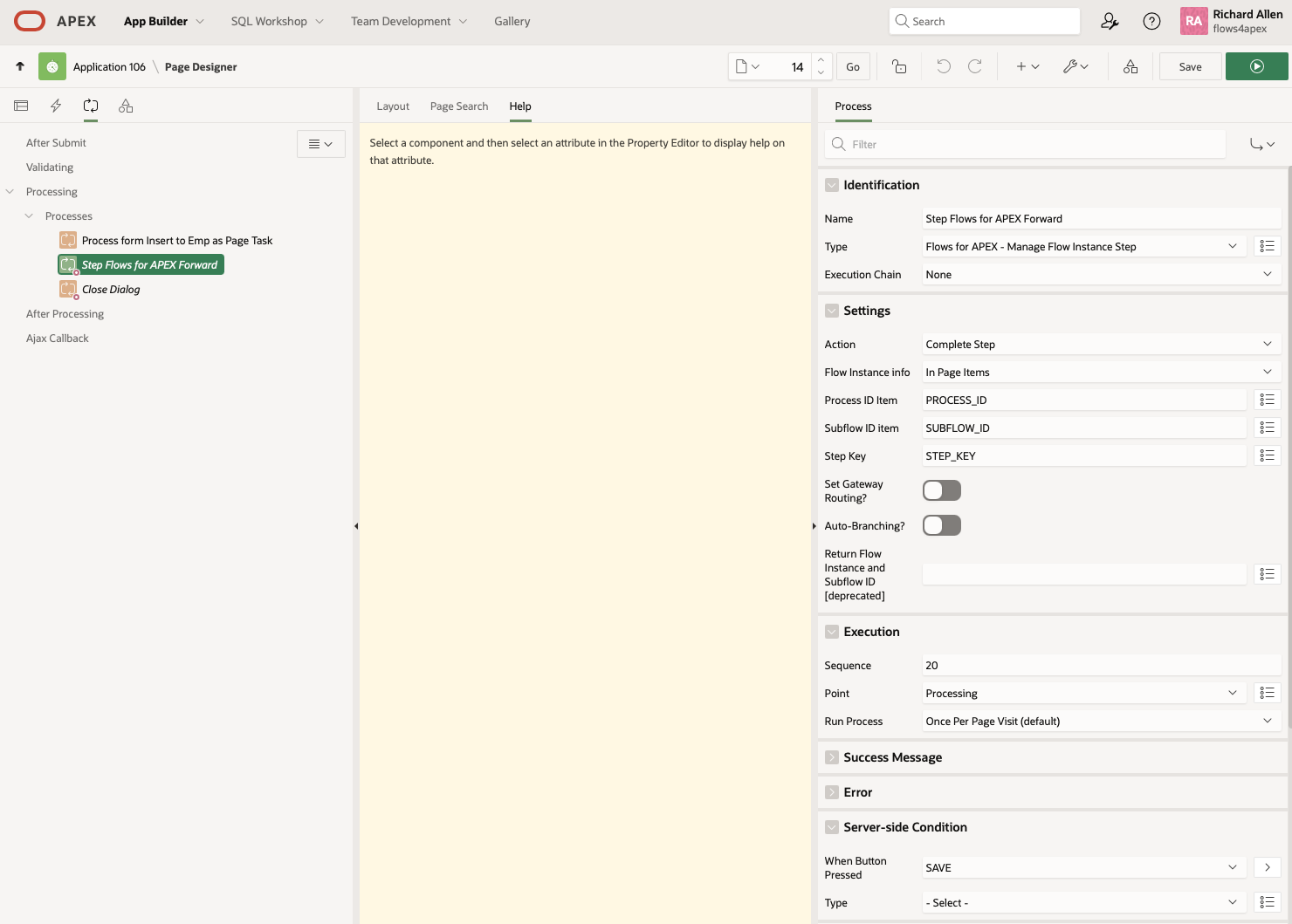Go up to application home arrow

coord(20,66)
